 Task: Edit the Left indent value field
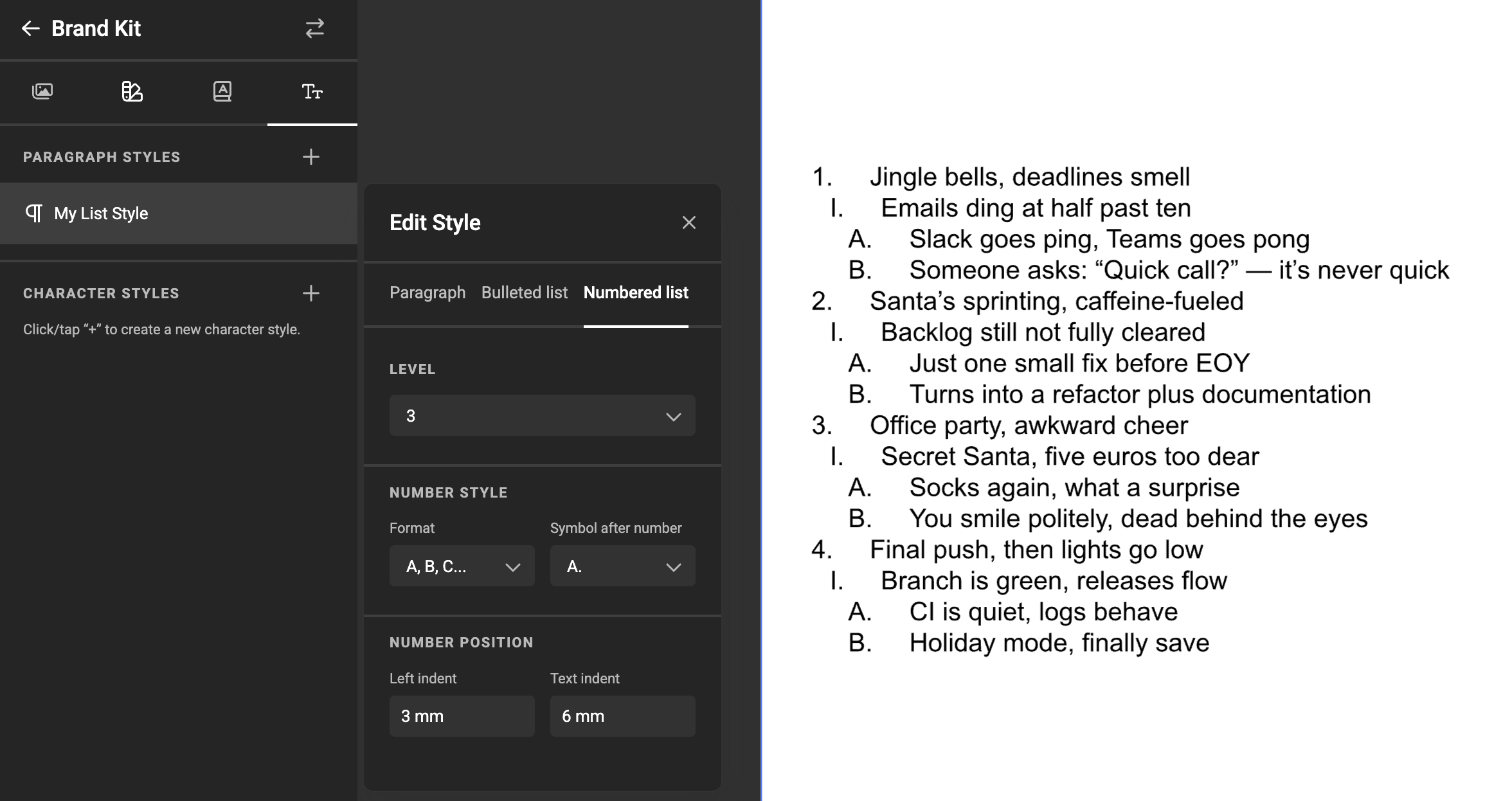point(462,715)
